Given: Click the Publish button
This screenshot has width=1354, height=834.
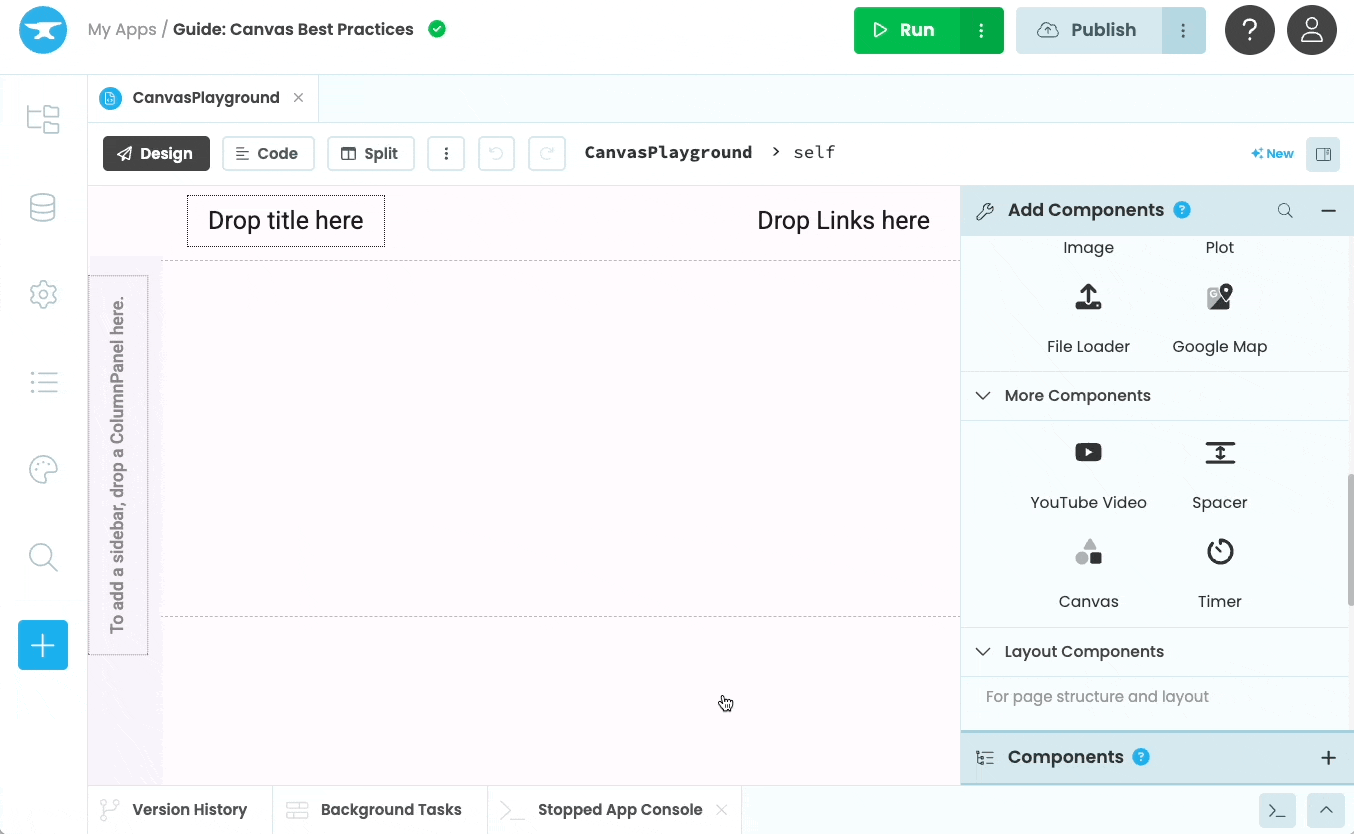Looking at the screenshot, I should point(1088,30).
